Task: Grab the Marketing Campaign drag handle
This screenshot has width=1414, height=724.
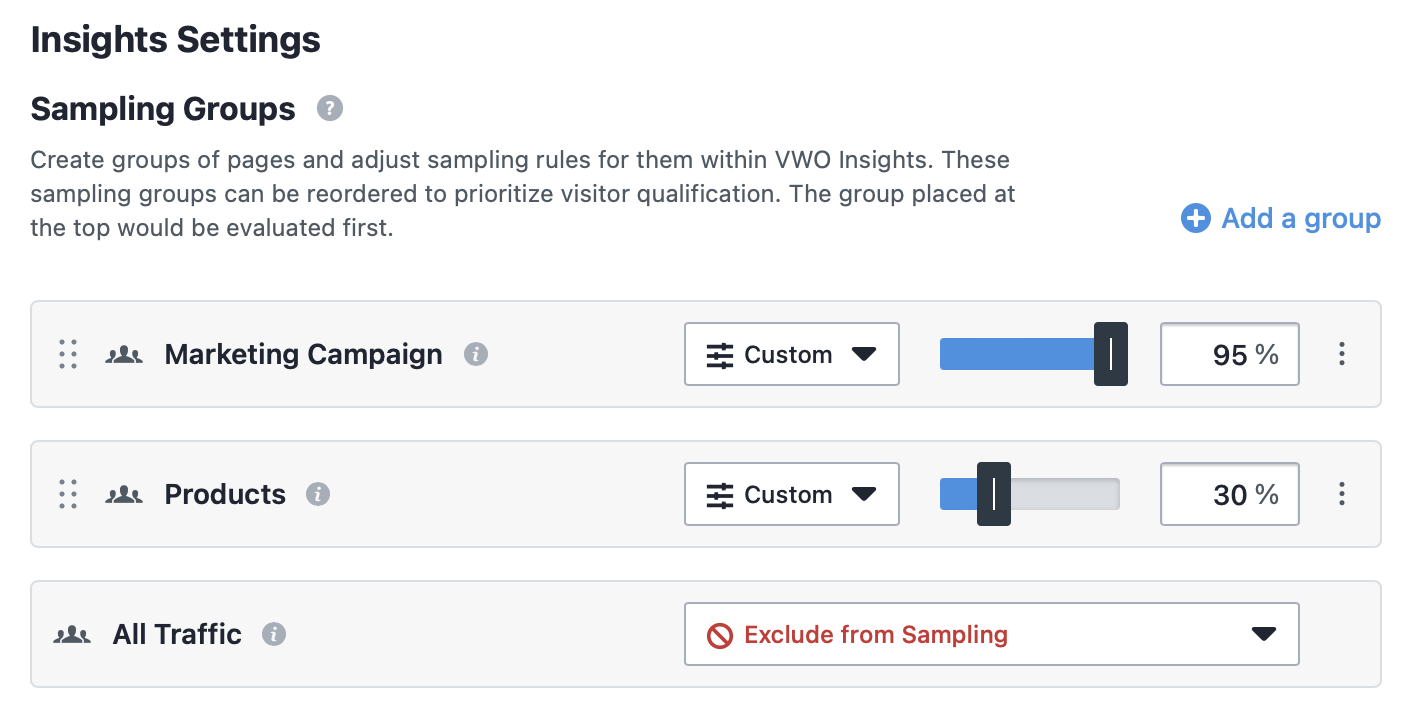Action: [68, 354]
